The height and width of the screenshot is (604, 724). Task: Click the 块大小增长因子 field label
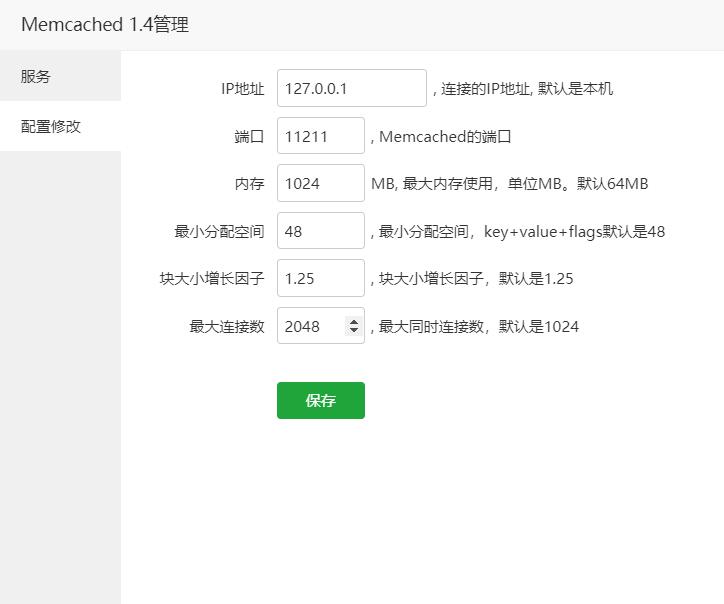point(212,279)
